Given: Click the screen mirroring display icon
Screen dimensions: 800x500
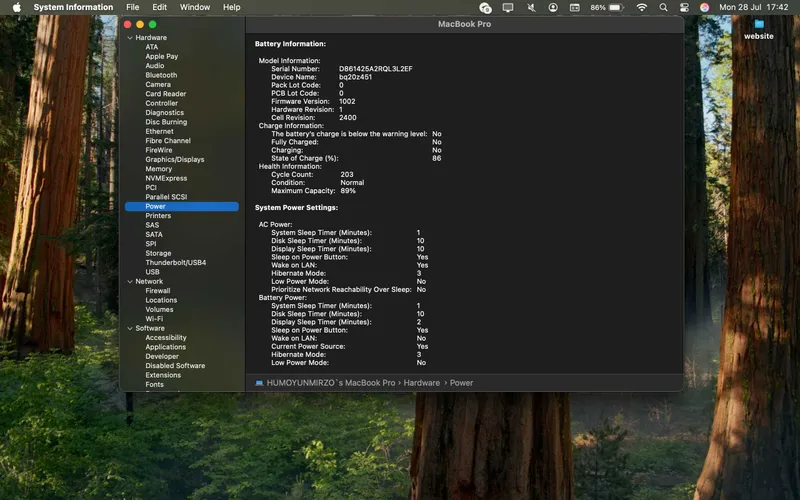Looking at the screenshot, I should (x=508, y=7).
